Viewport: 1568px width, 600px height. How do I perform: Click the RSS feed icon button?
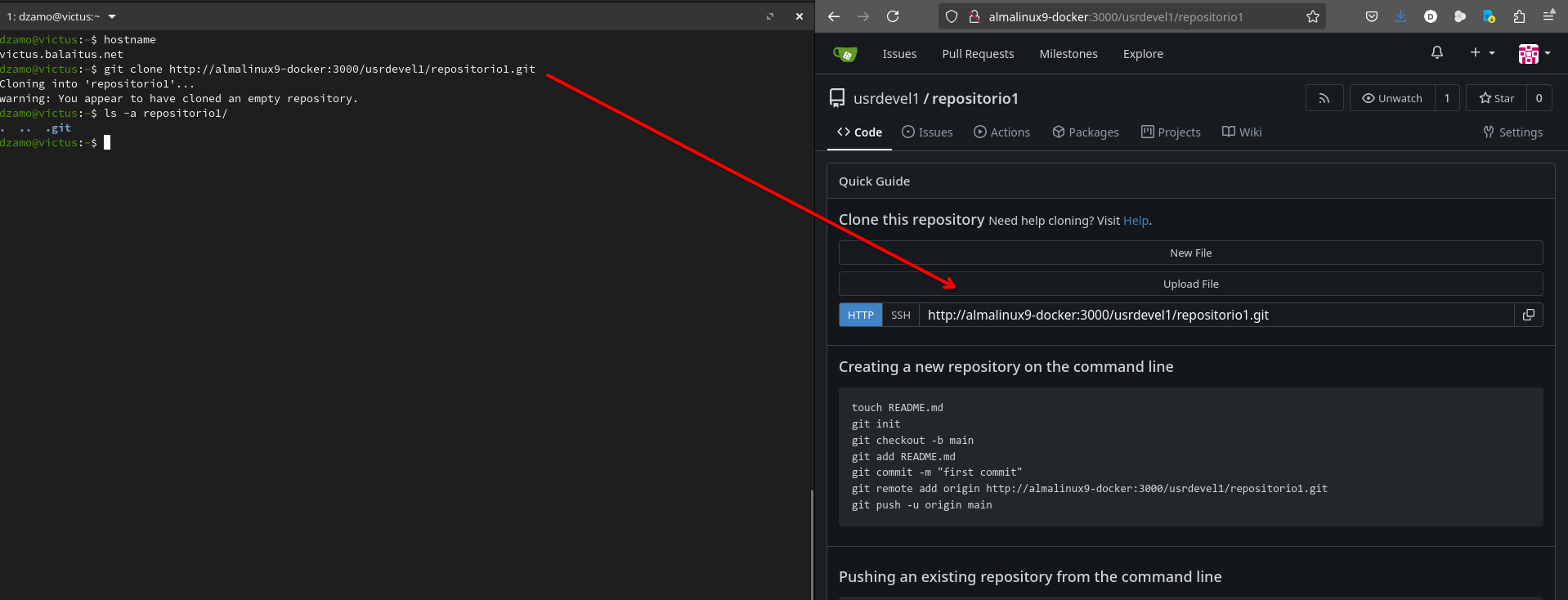click(x=1324, y=98)
